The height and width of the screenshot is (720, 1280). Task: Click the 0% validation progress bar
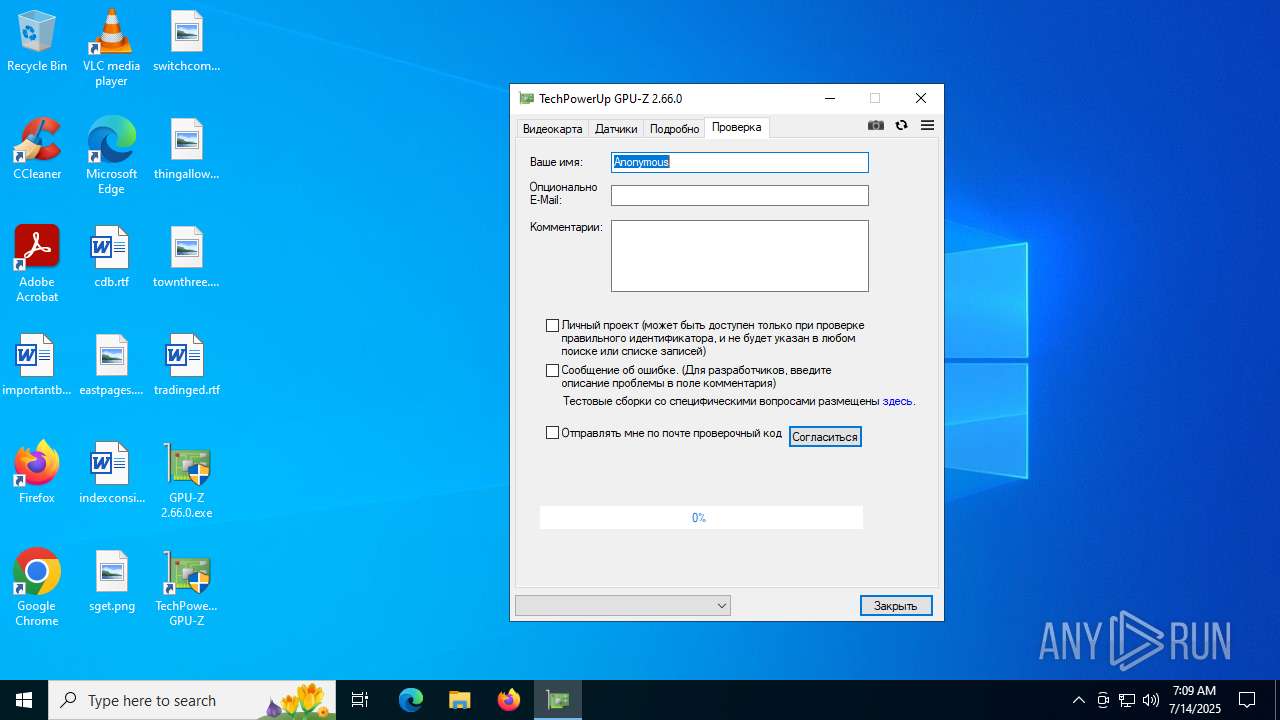(701, 517)
